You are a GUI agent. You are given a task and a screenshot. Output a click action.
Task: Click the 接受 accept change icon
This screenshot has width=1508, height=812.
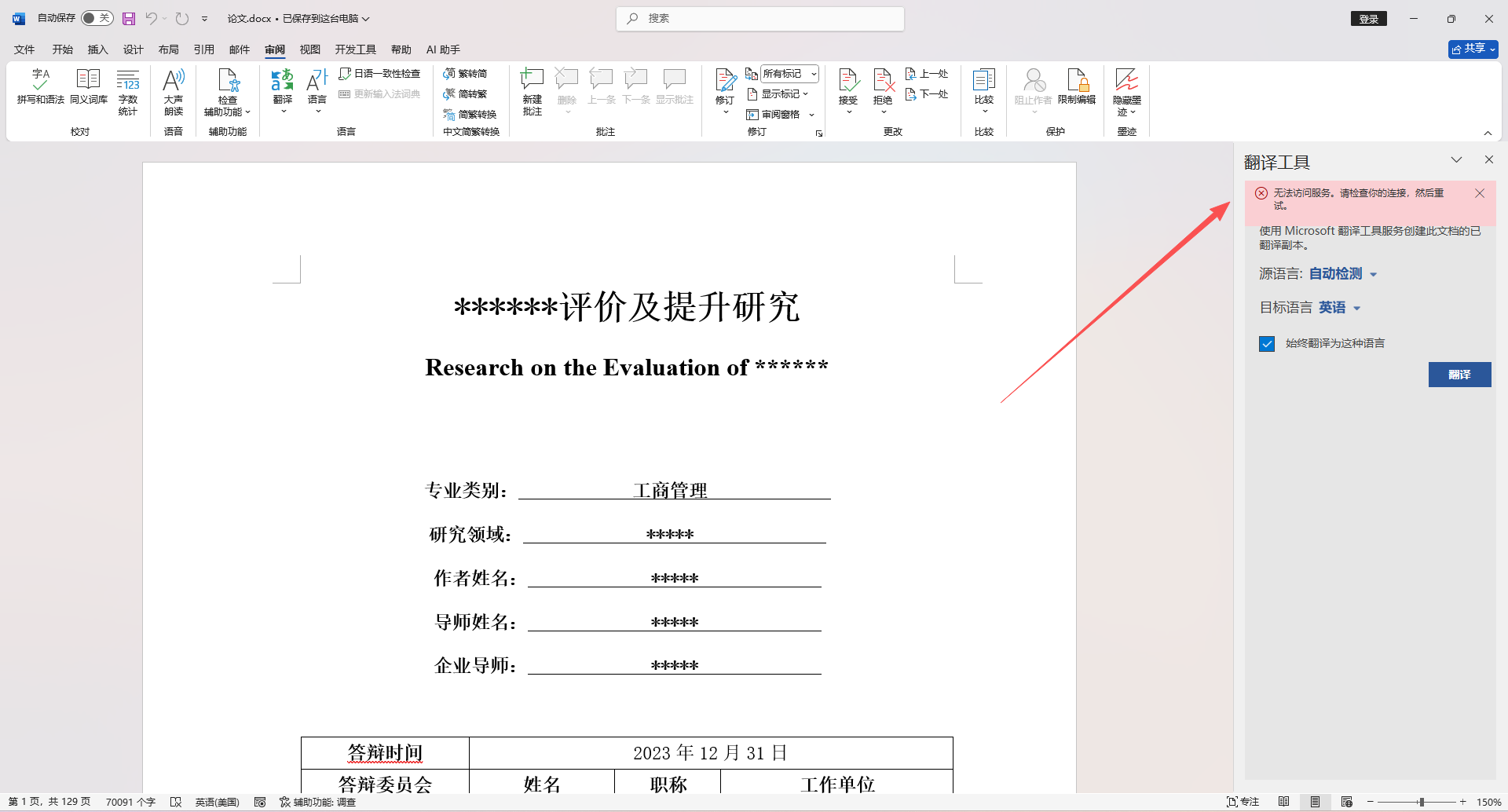[x=848, y=80]
